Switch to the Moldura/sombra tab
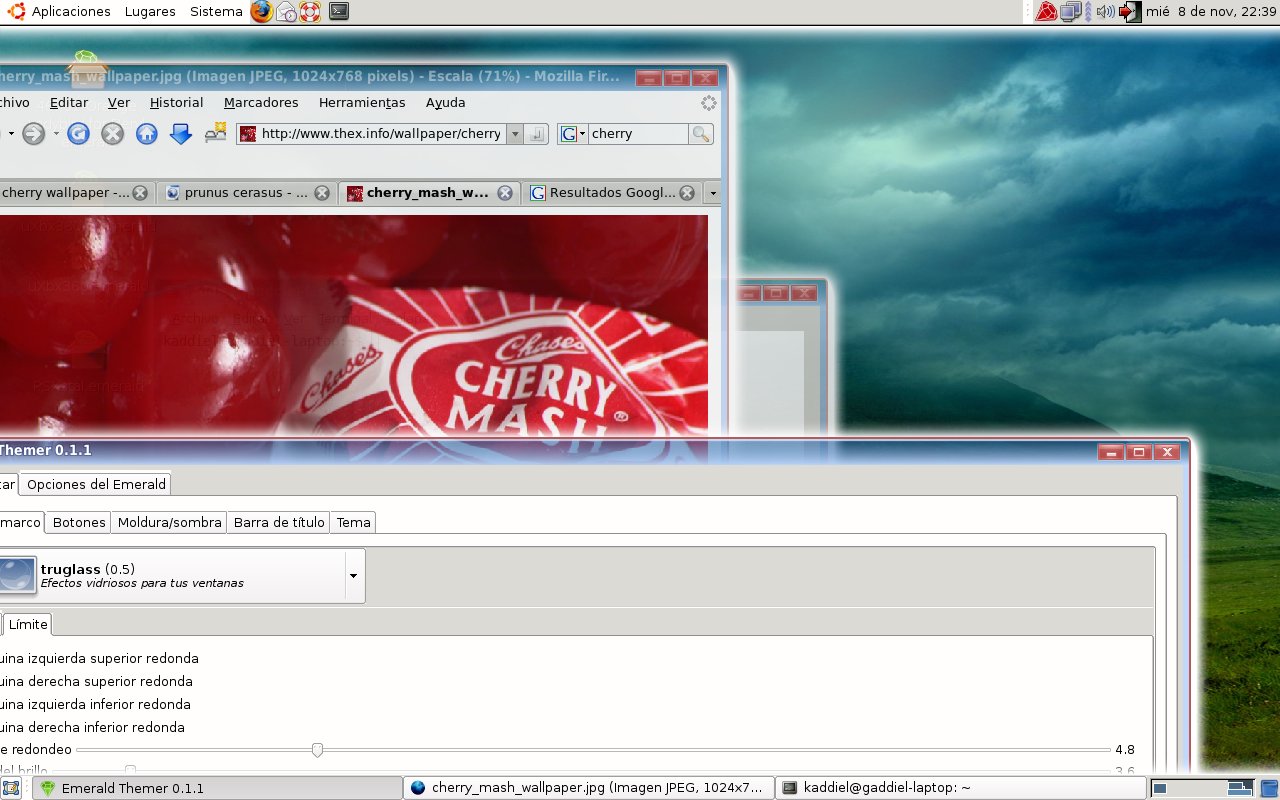The image size is (1280, 800). 169,522
